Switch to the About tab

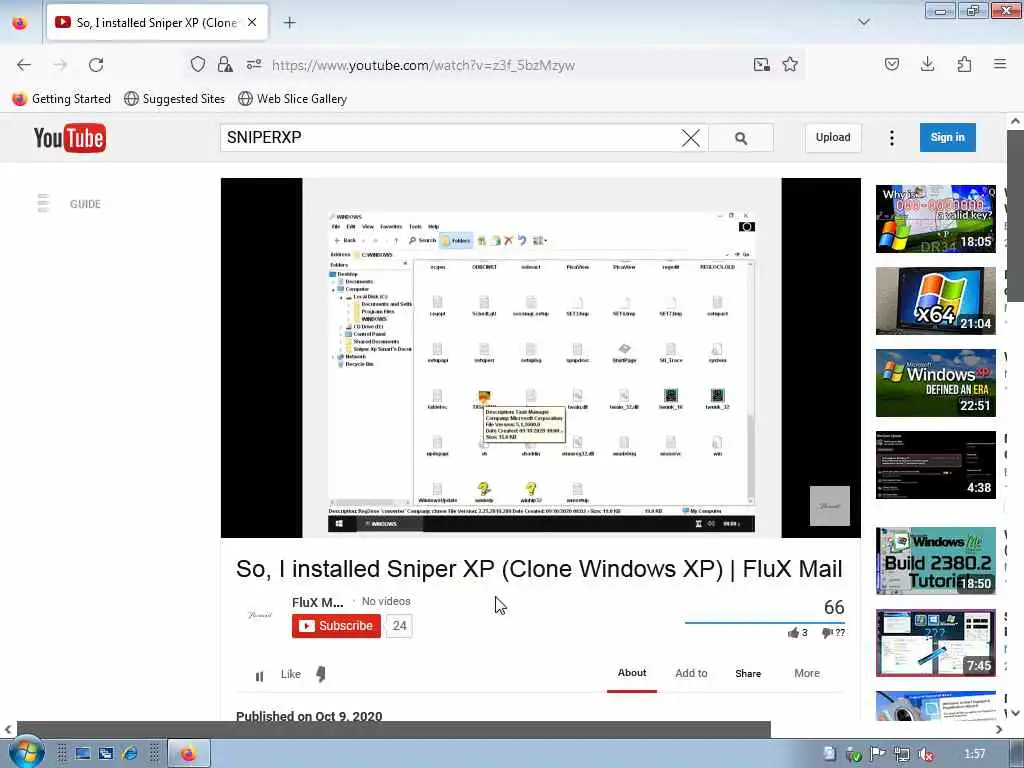point(632,673)
